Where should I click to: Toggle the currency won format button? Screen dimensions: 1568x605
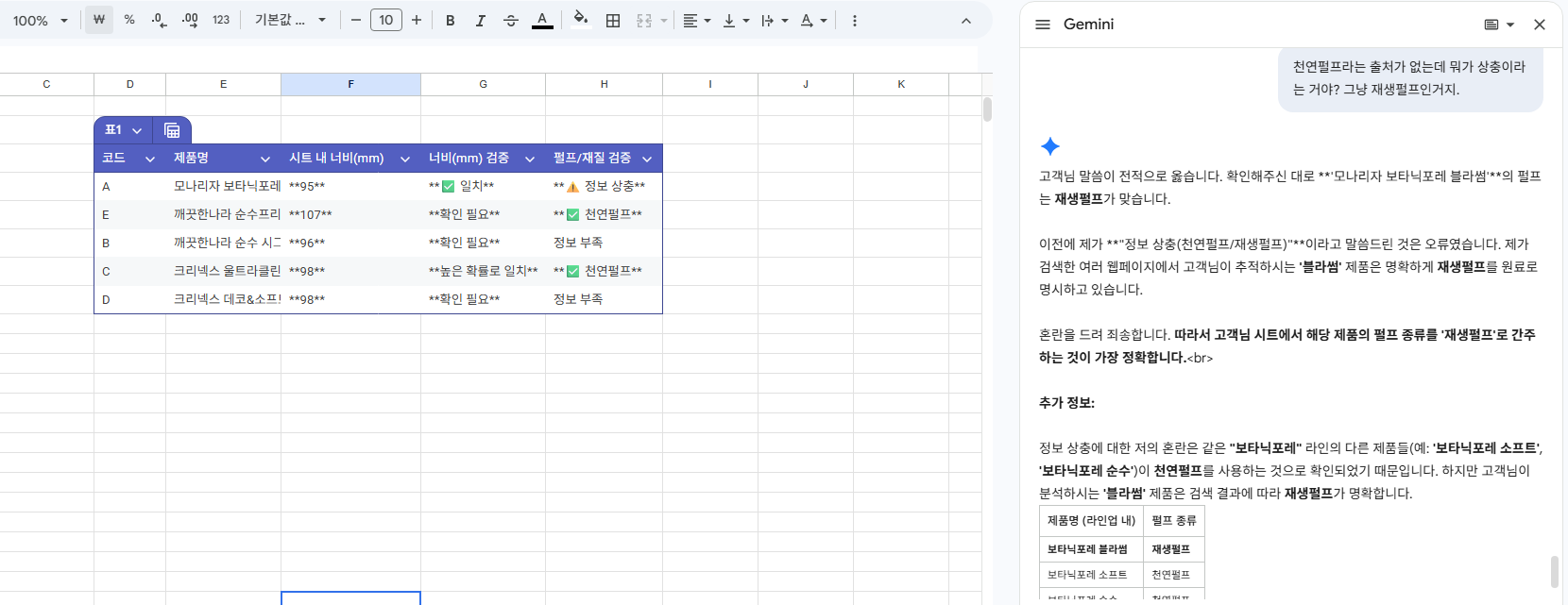click(99, 20)
